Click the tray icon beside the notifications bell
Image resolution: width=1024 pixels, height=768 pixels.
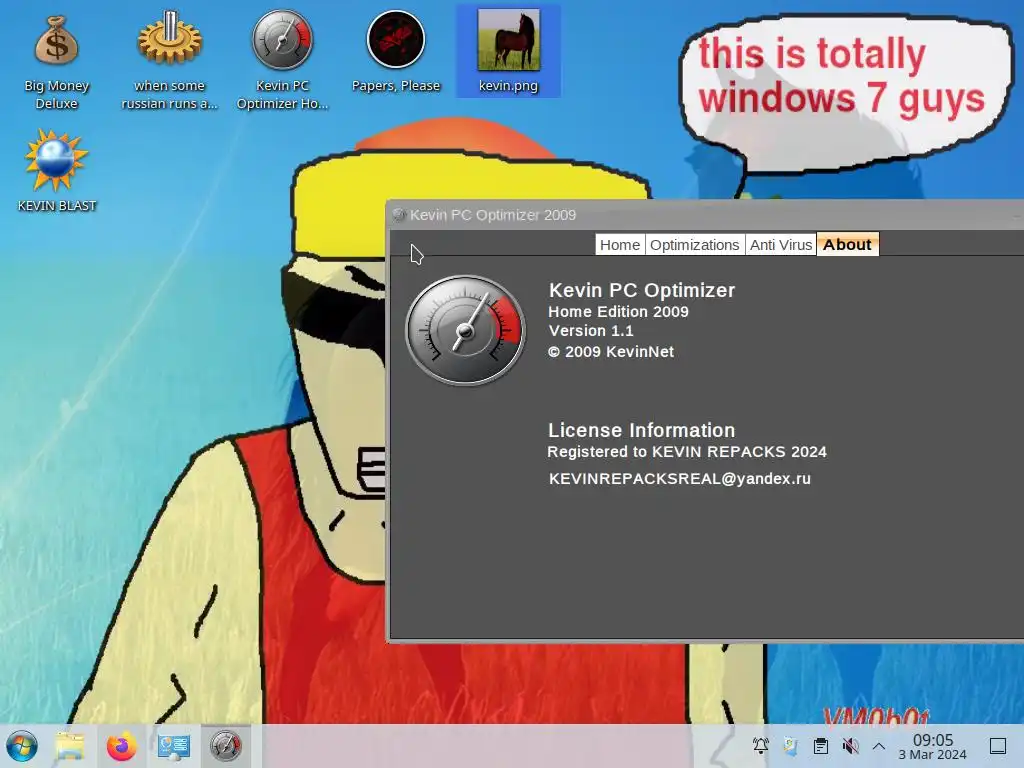tap(791, 746)
